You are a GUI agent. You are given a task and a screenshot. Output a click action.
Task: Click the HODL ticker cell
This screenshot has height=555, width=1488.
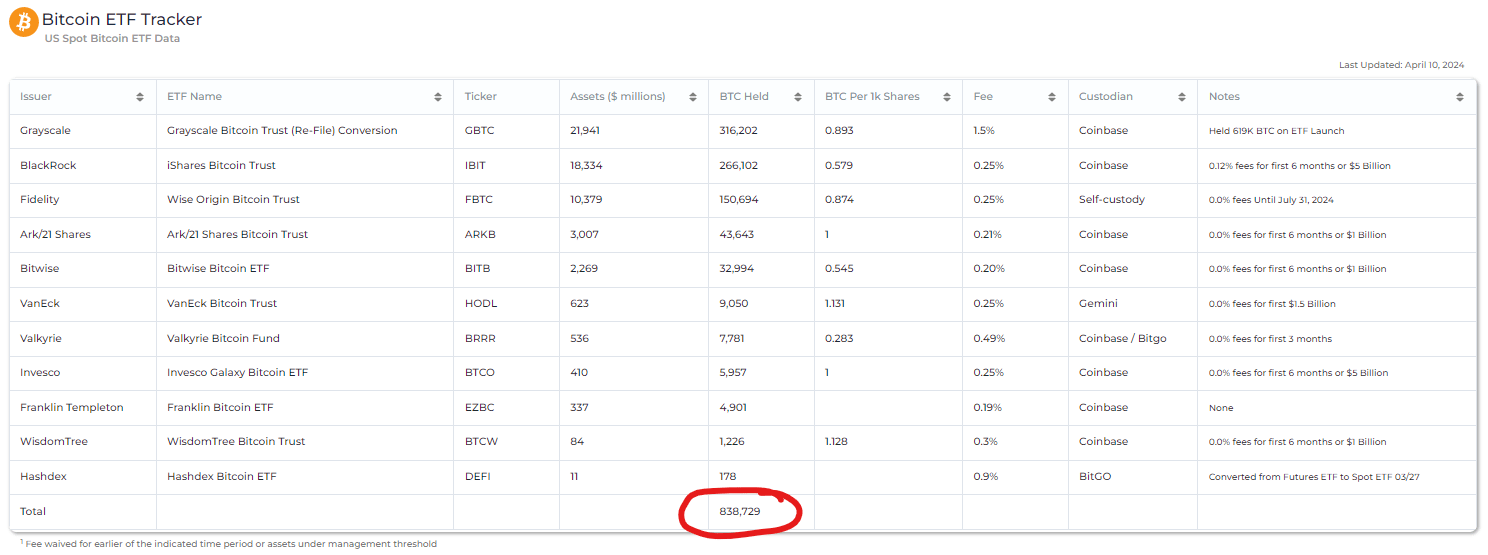481,303
